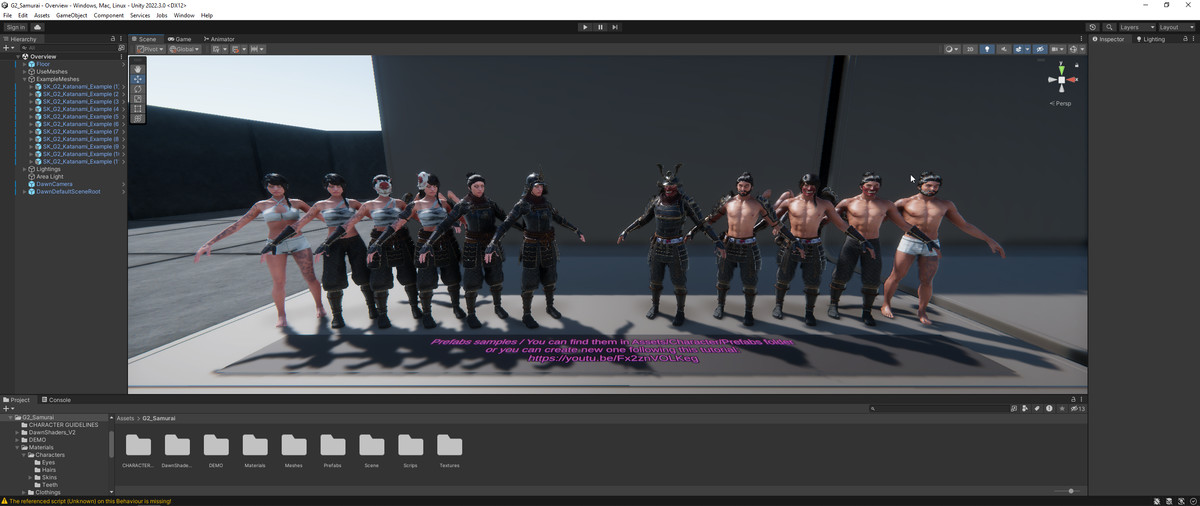The image size is (1200, 506).
Task: Toggle scene lighting bulb
Action: (987, 49)
